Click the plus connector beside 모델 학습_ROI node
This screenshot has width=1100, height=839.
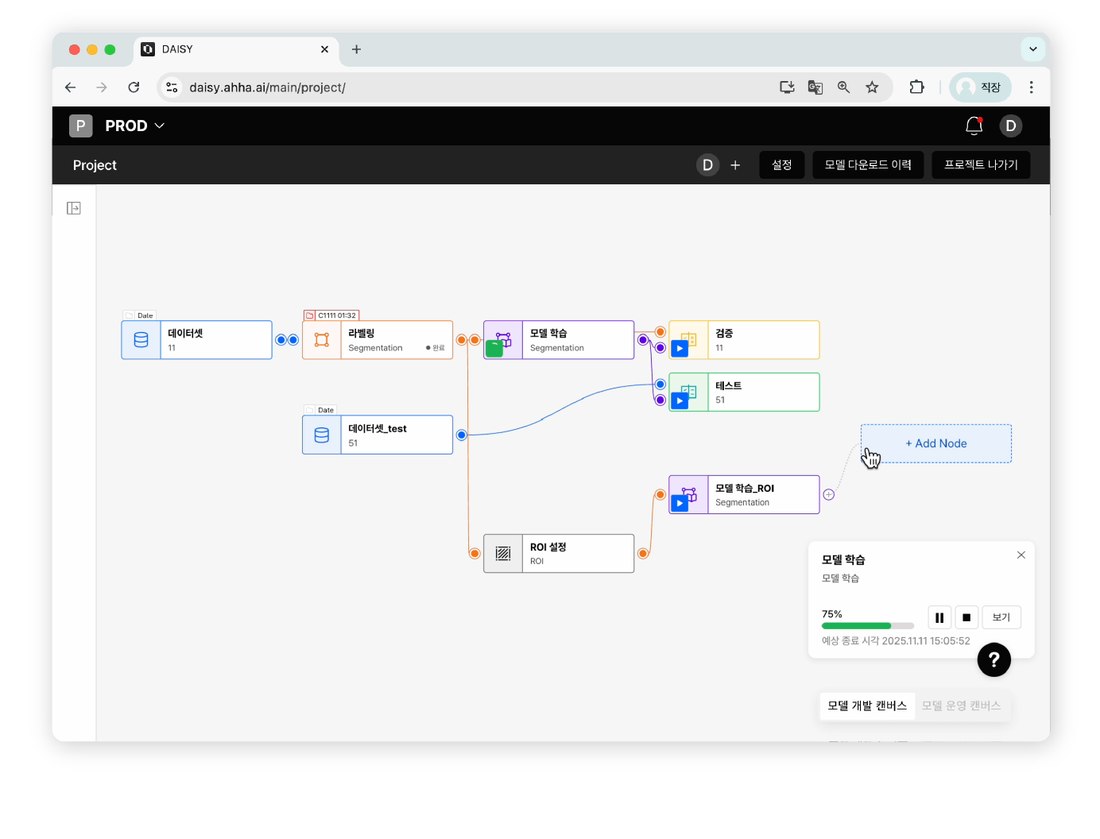829,495
